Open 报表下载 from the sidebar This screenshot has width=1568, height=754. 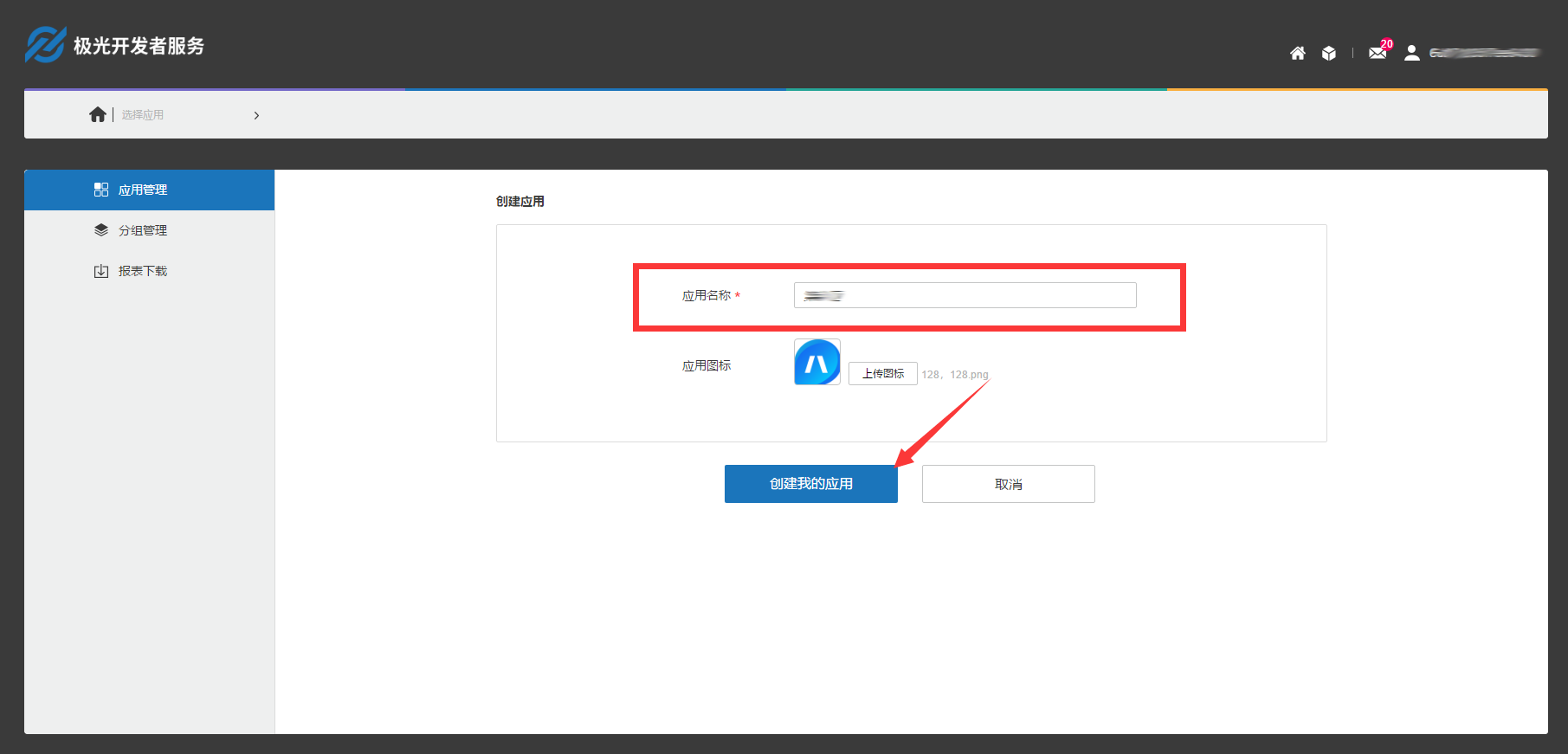pos(143,271)
